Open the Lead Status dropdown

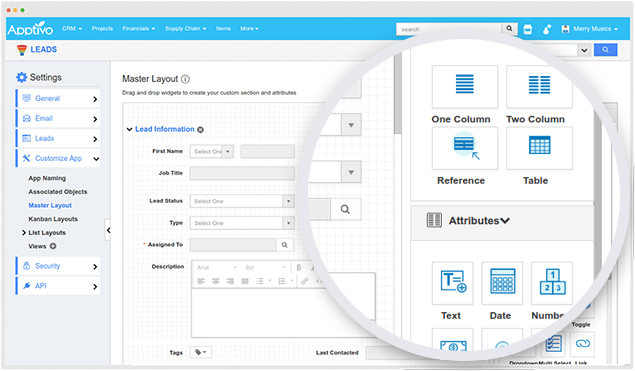242,201
